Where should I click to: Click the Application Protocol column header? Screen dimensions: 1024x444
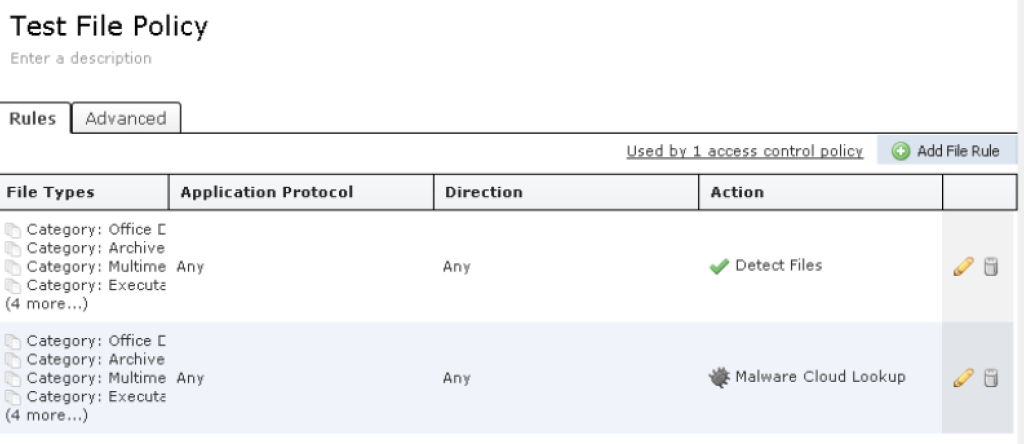pyautogui.click(x=267, y=193)
